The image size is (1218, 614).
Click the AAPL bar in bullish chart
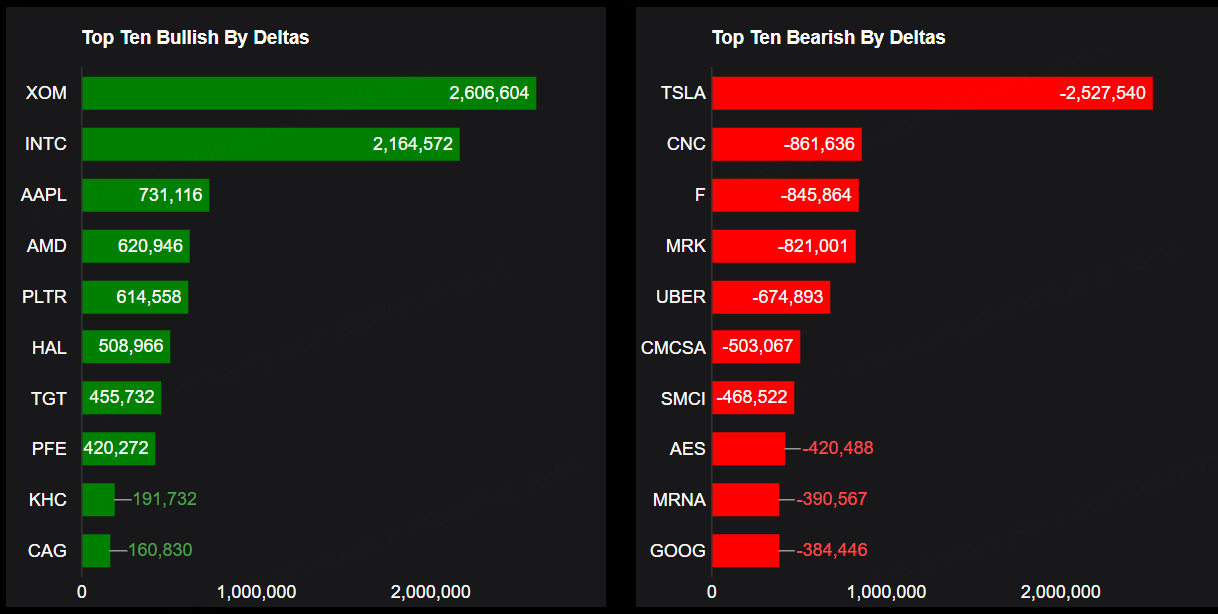pyautogui.click(x=145, y=195)
